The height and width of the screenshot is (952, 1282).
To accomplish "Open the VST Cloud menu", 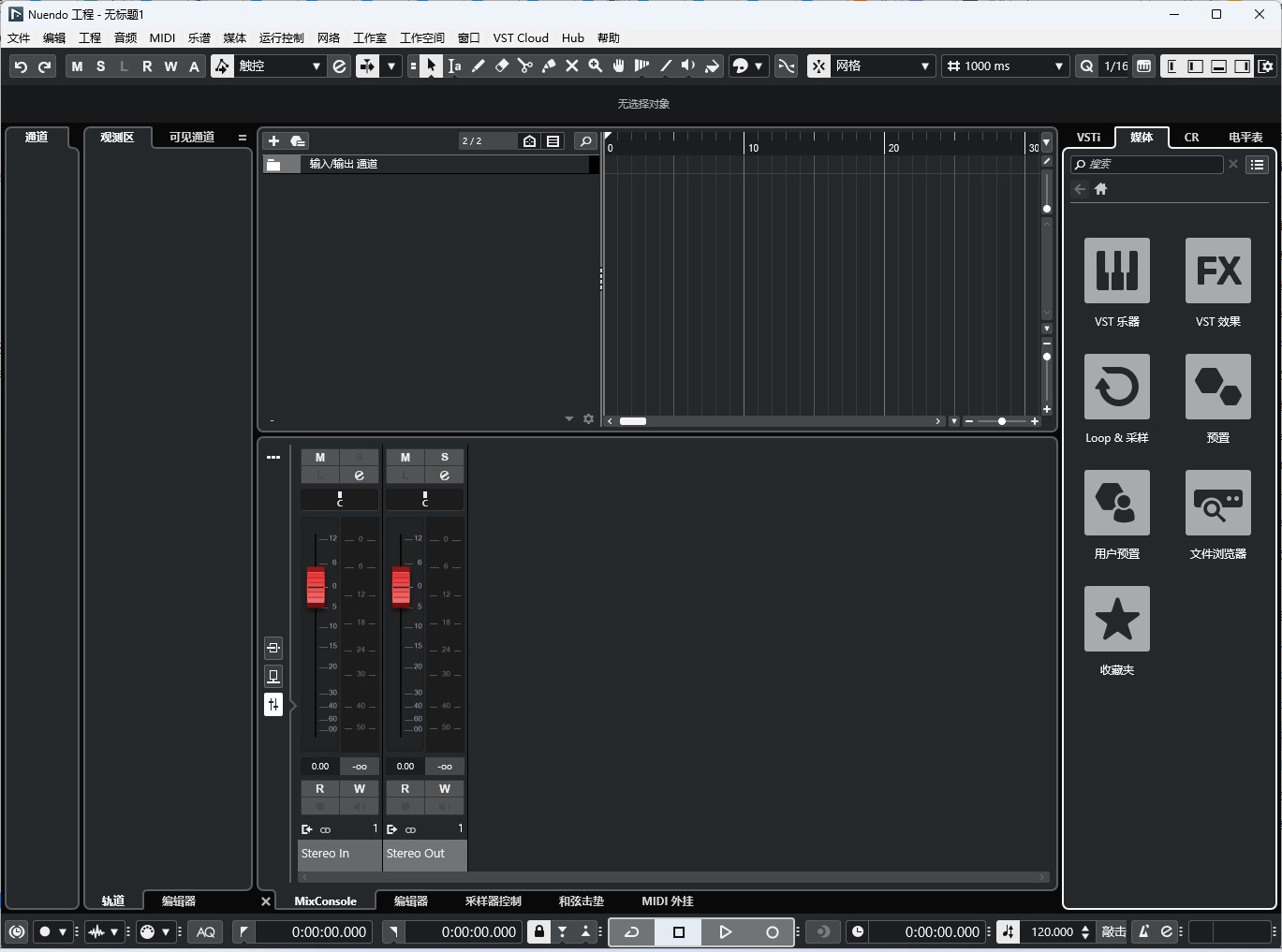I will [x=521, y=37].
